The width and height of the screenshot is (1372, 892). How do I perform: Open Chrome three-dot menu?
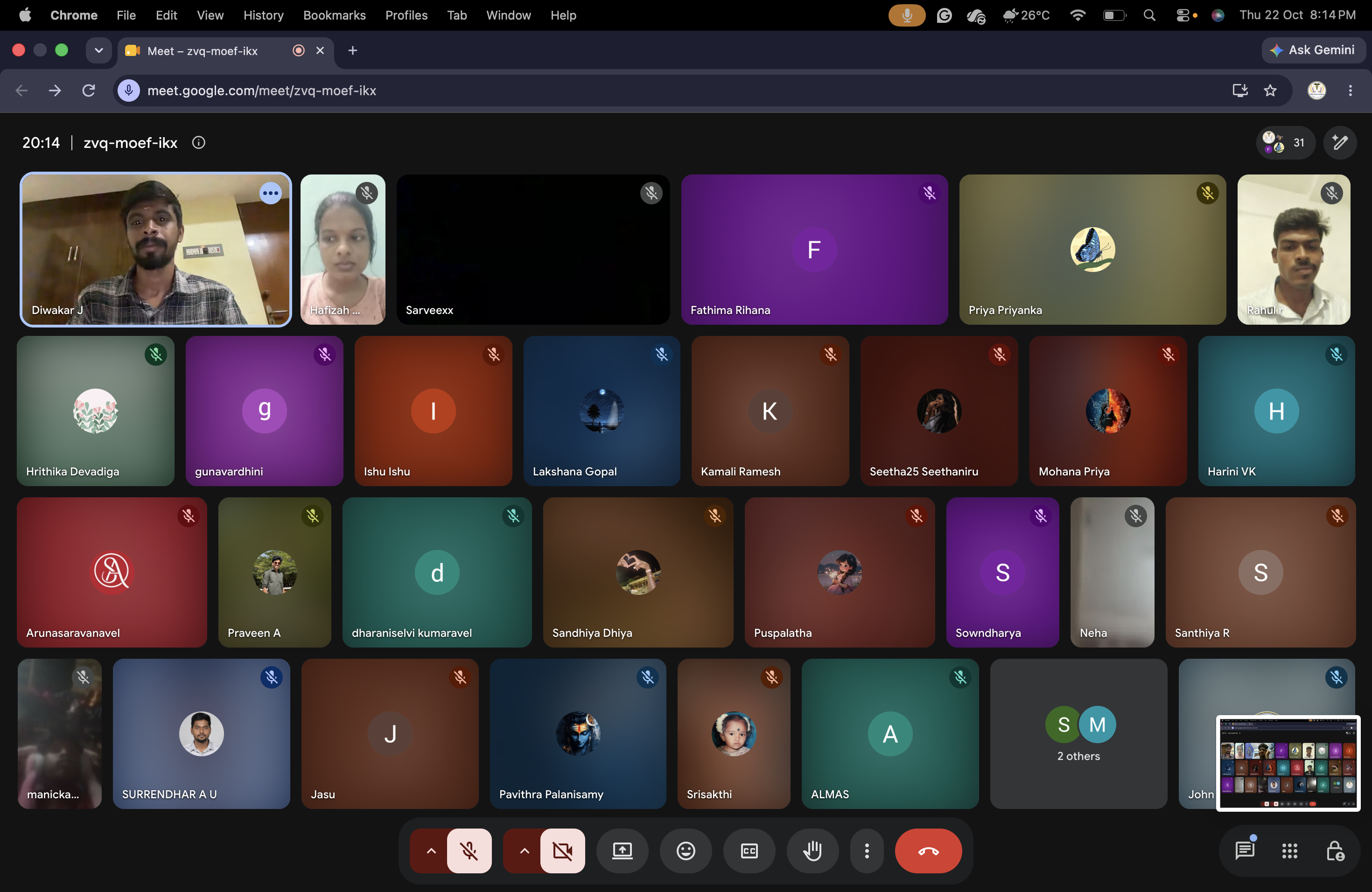click(x=1350, y=91)
